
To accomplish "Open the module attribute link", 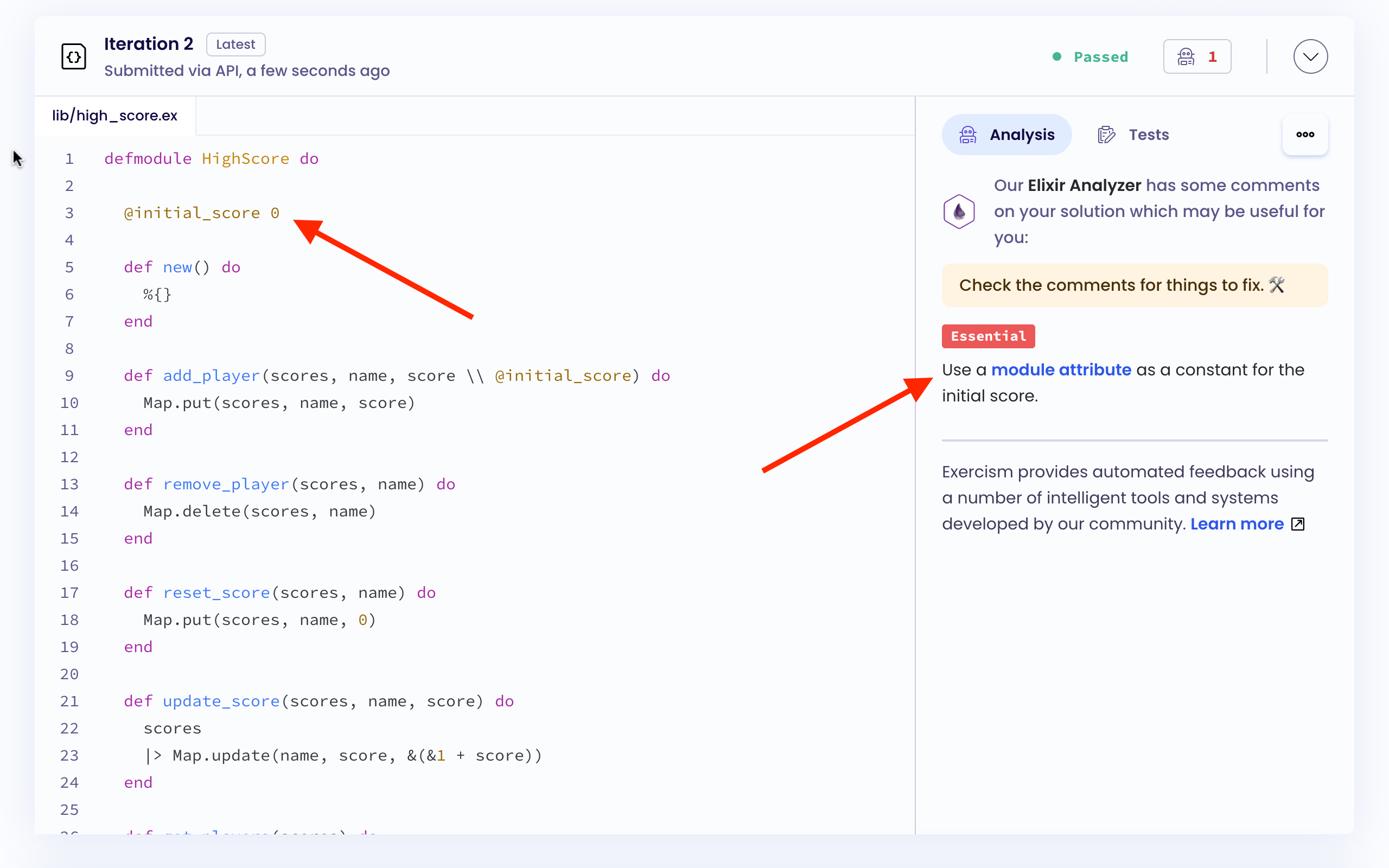I will pyautogui.click(x=1062, y=369).
